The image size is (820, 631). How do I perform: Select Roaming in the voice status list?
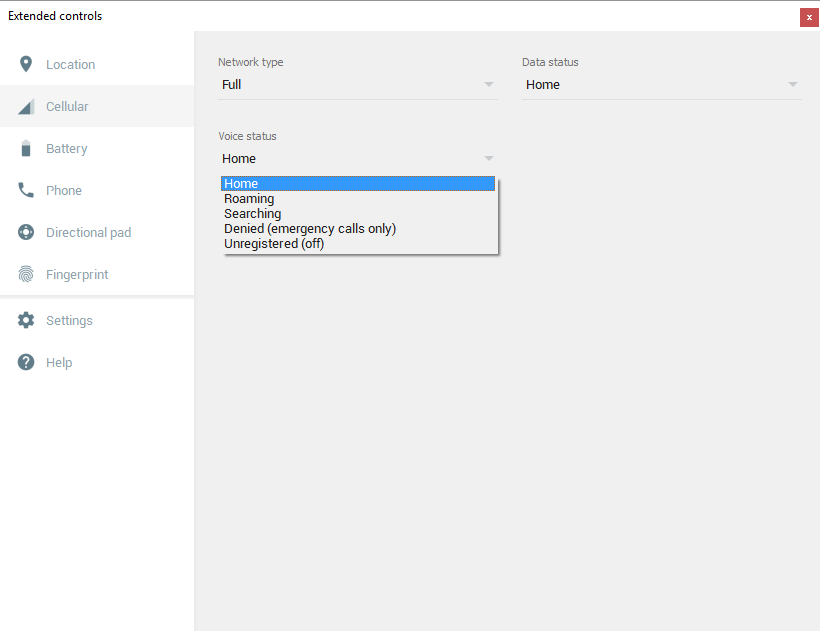pyautogui.click(x=249, y=199)
